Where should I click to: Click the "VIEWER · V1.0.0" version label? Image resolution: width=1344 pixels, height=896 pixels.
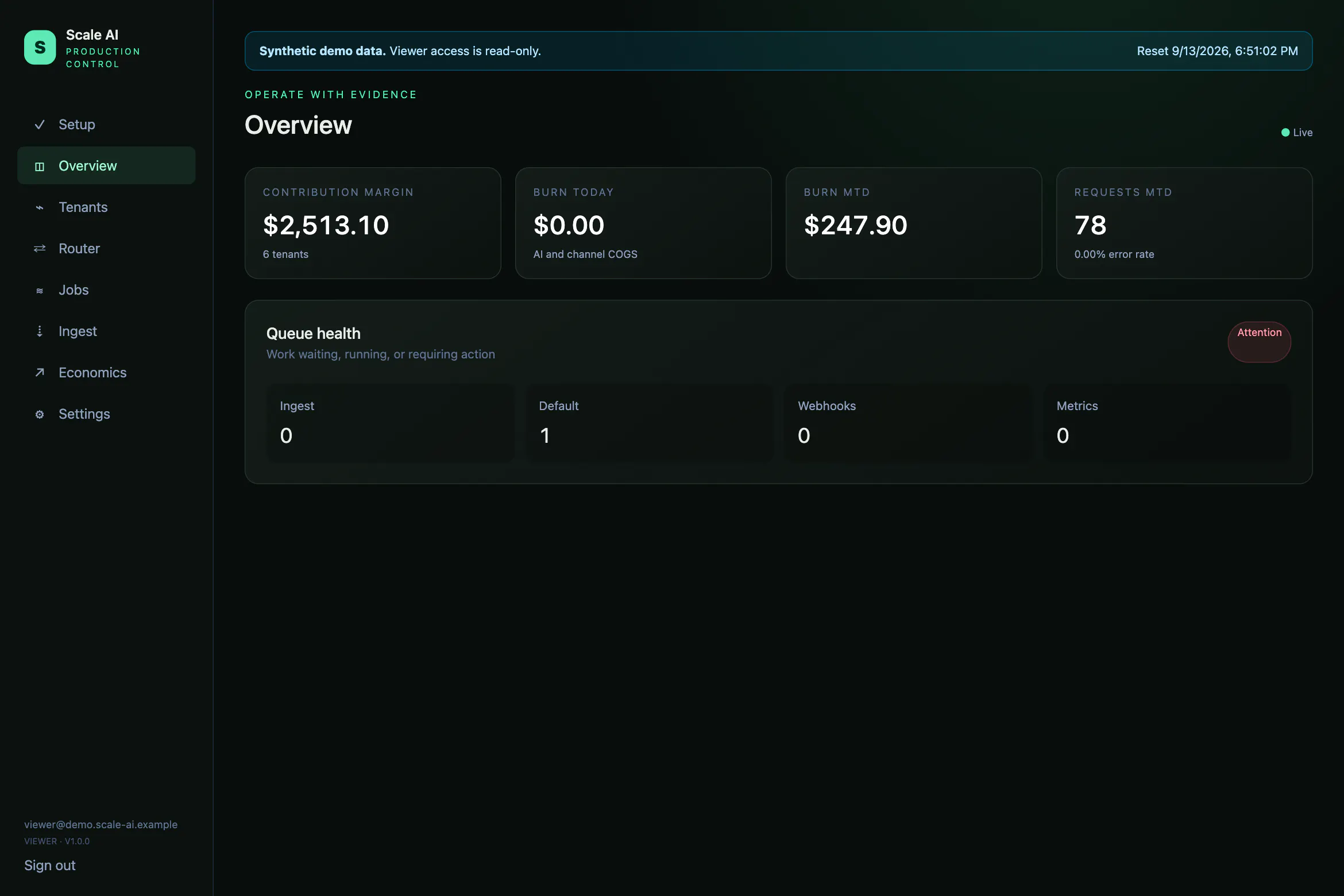[57, 841]
